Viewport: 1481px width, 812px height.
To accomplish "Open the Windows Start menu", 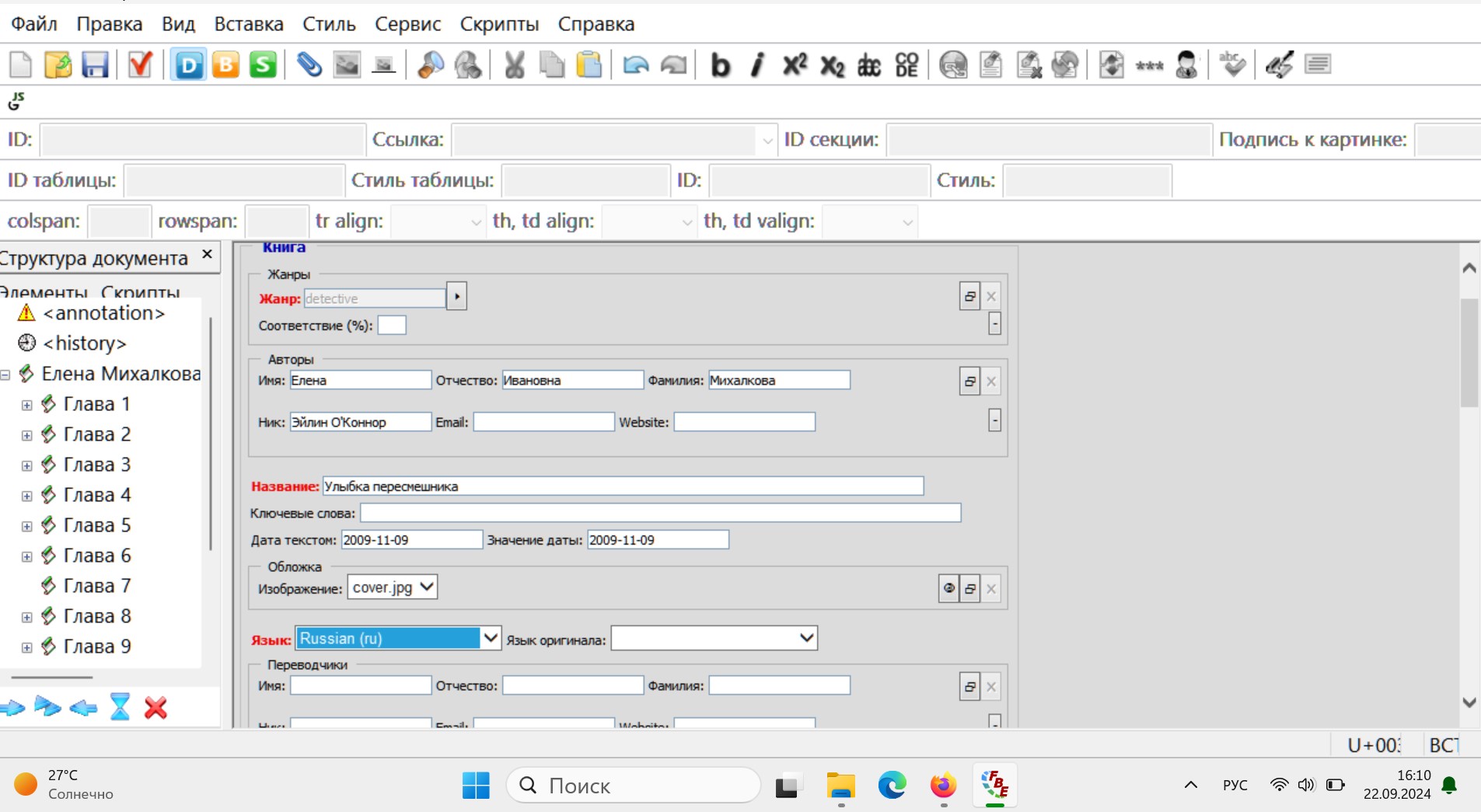I will tap(476, 786).
